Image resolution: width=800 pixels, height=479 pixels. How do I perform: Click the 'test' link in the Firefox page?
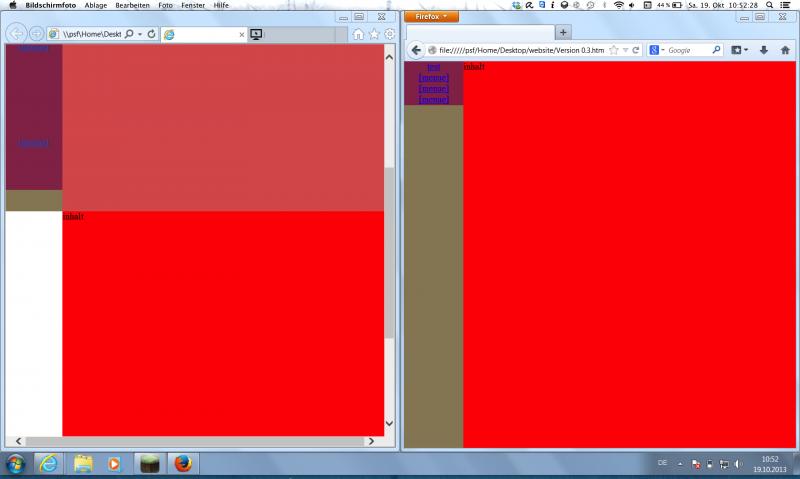coord(433,67)
